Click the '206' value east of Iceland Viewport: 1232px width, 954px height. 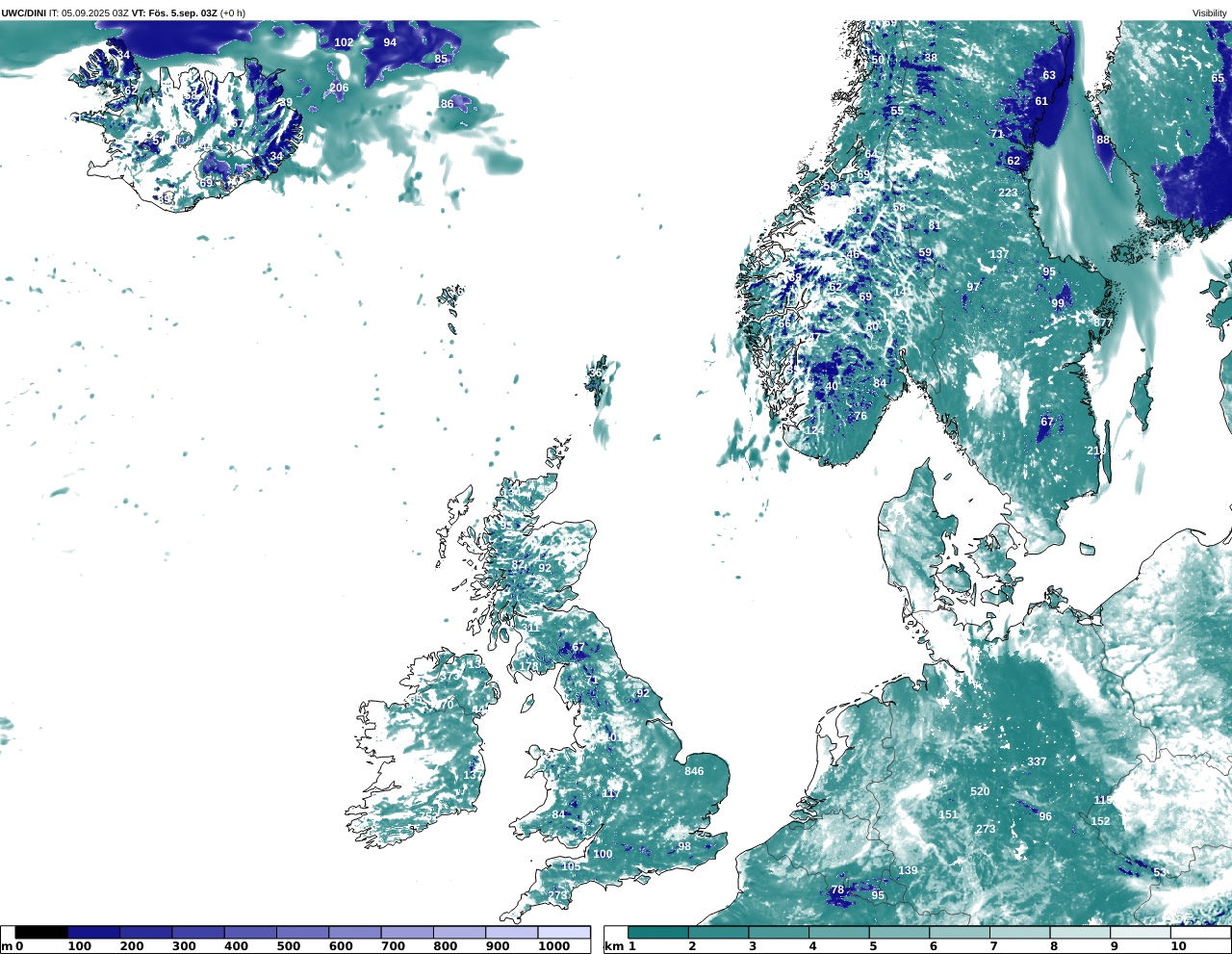pos(339,88)
